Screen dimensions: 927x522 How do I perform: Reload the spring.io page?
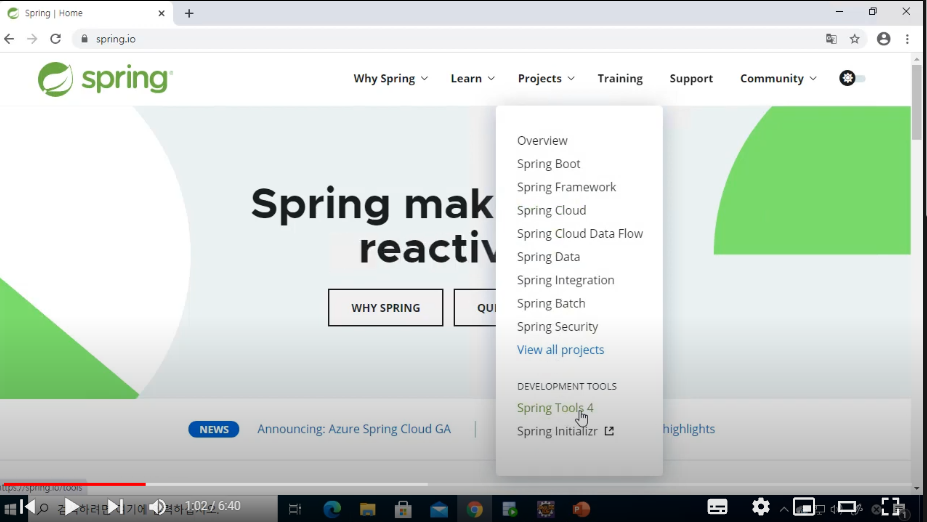tap(56, 39)
